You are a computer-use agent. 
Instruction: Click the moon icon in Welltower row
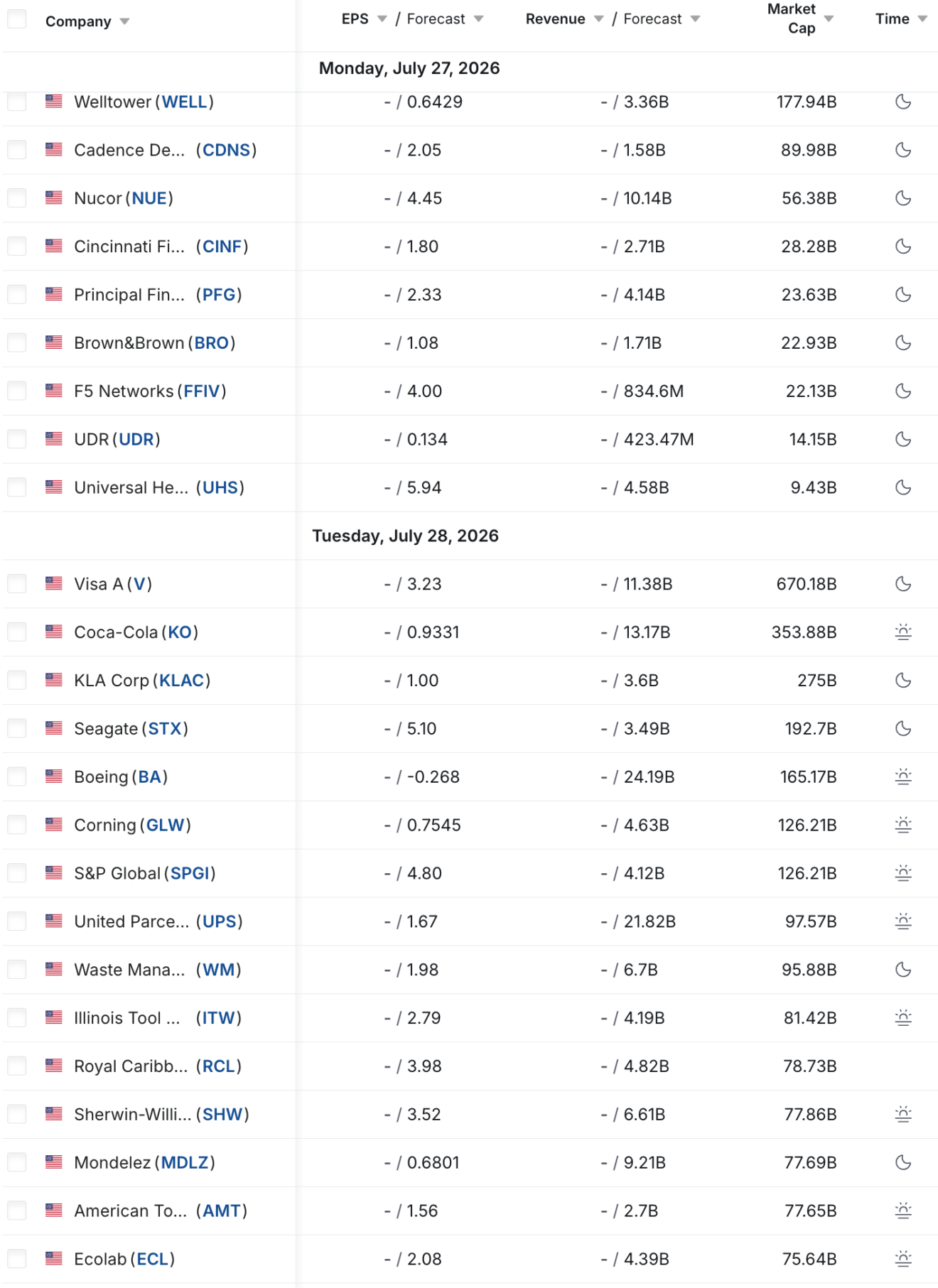point(902,102)
